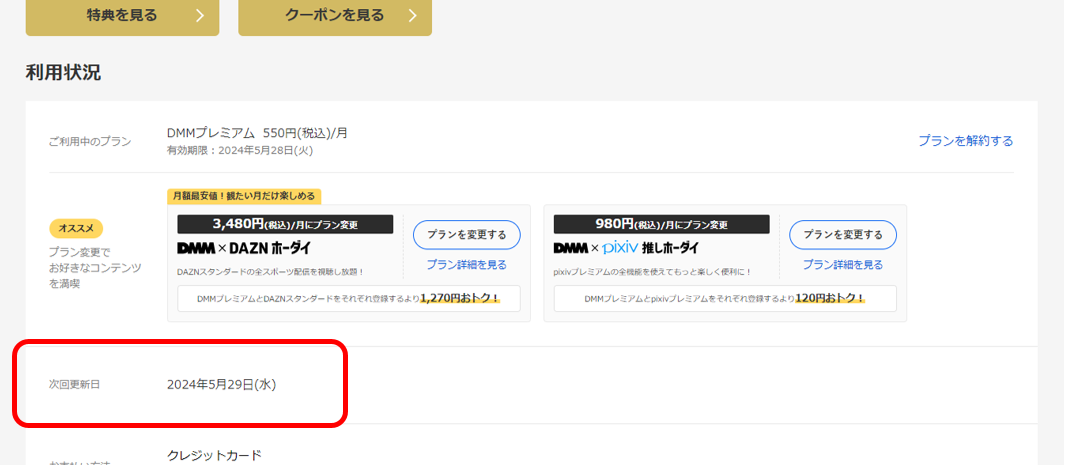Select the ご利用中のプラン label
The image size is (1071, 467).
[90, 142]
